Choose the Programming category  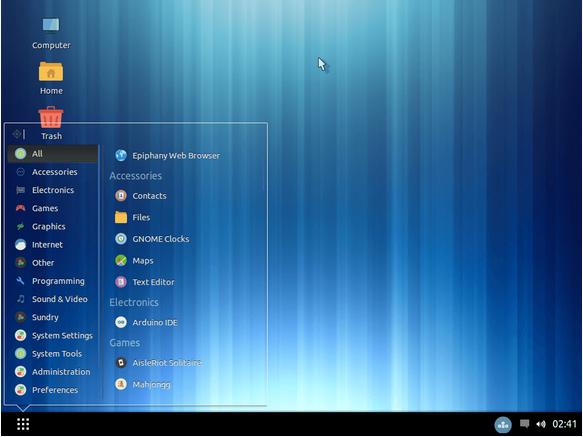53,281
